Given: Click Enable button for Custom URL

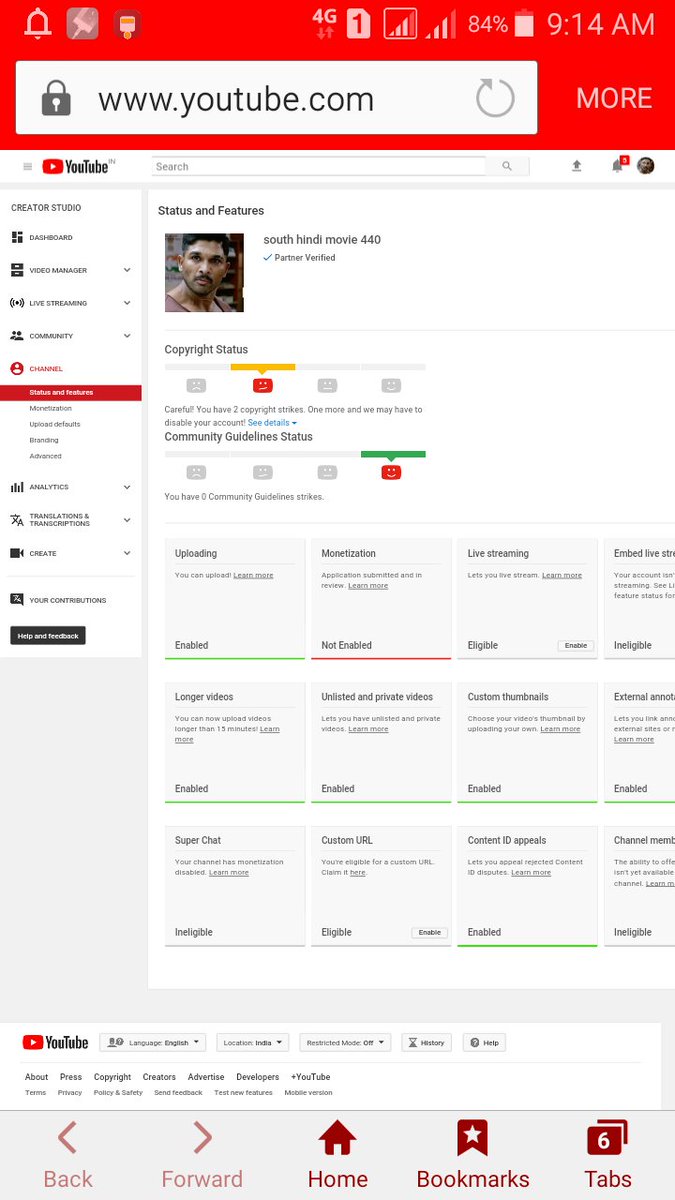Looking at the screenshot, I should pos(430,932).
